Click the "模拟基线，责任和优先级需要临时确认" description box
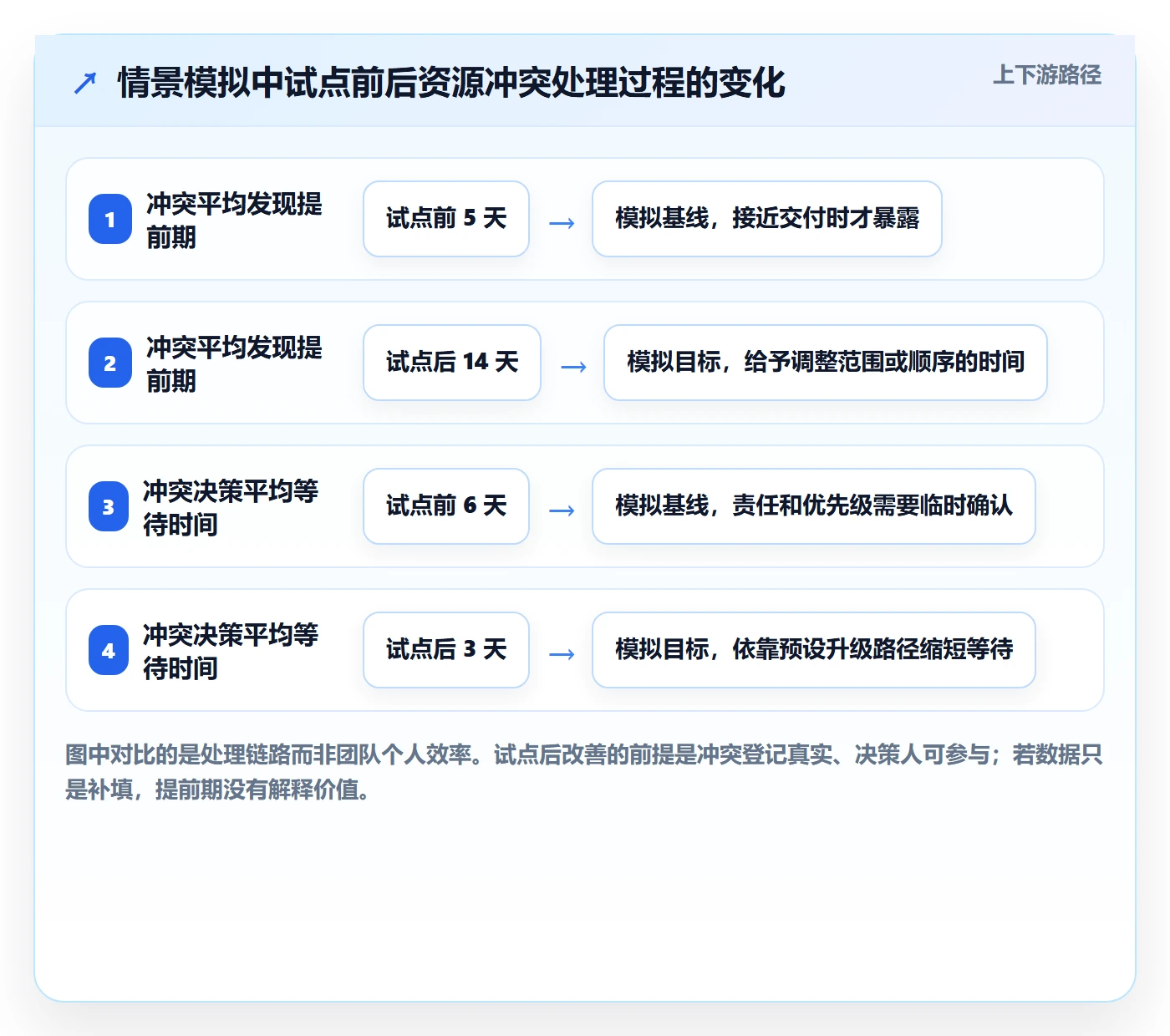The width and height of the screenshot is (1170, 1036). coord(814,506)
